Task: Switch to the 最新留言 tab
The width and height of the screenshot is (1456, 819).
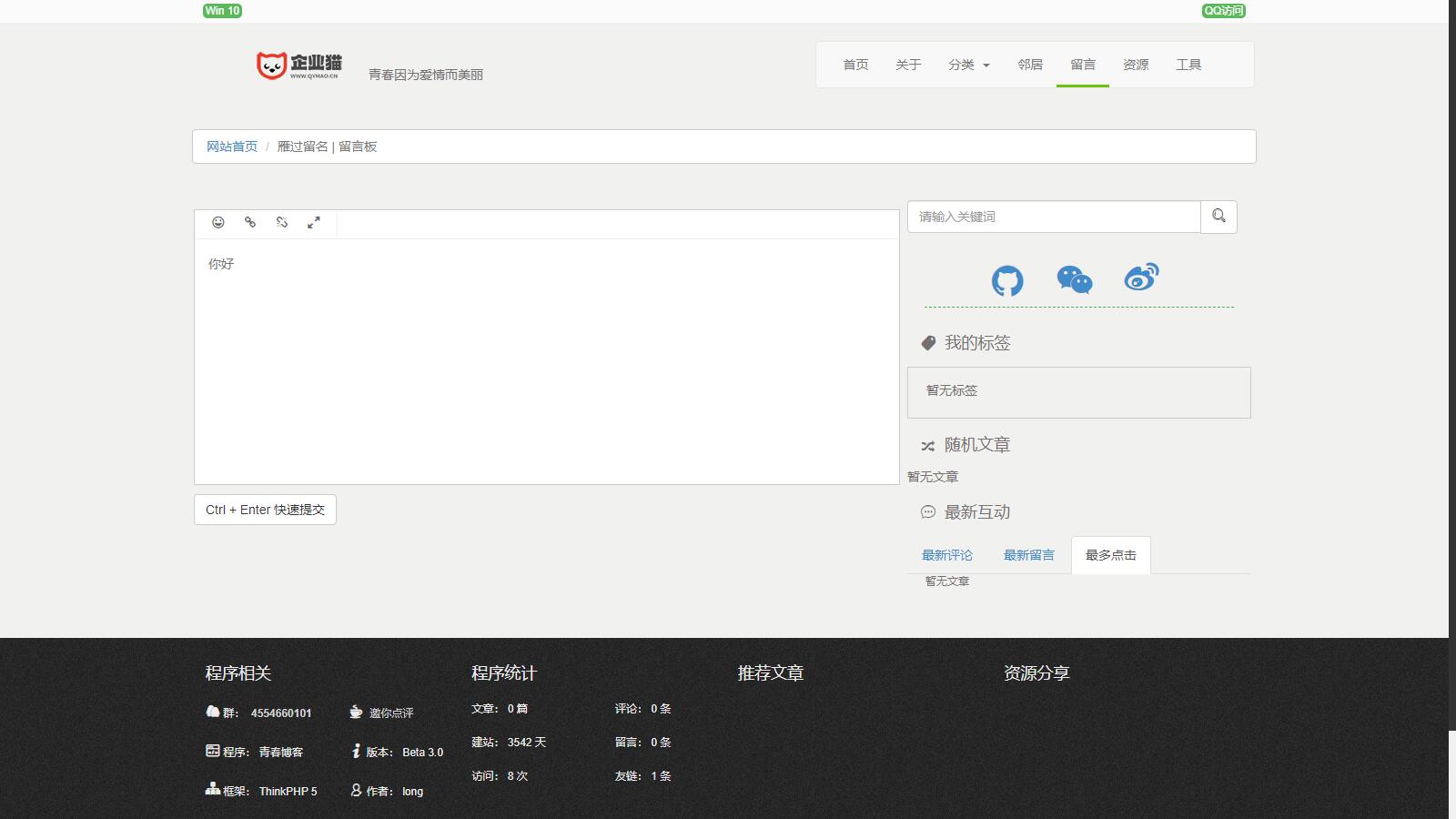Action: pos(1028,555)
